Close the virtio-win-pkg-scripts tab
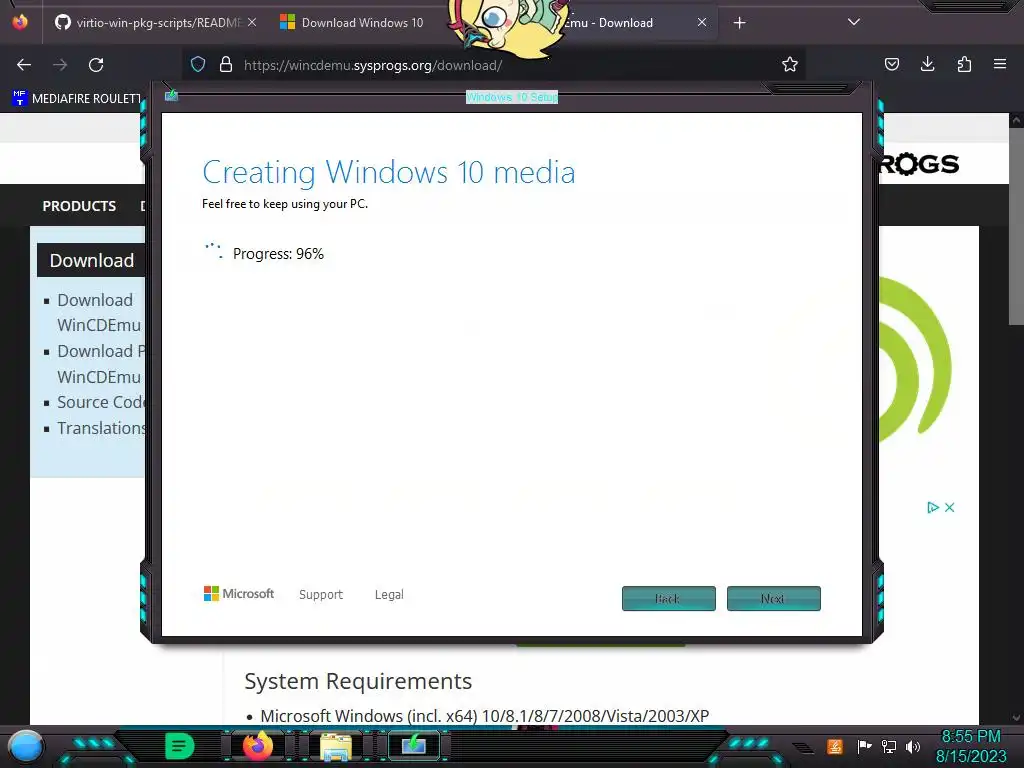 252,22
